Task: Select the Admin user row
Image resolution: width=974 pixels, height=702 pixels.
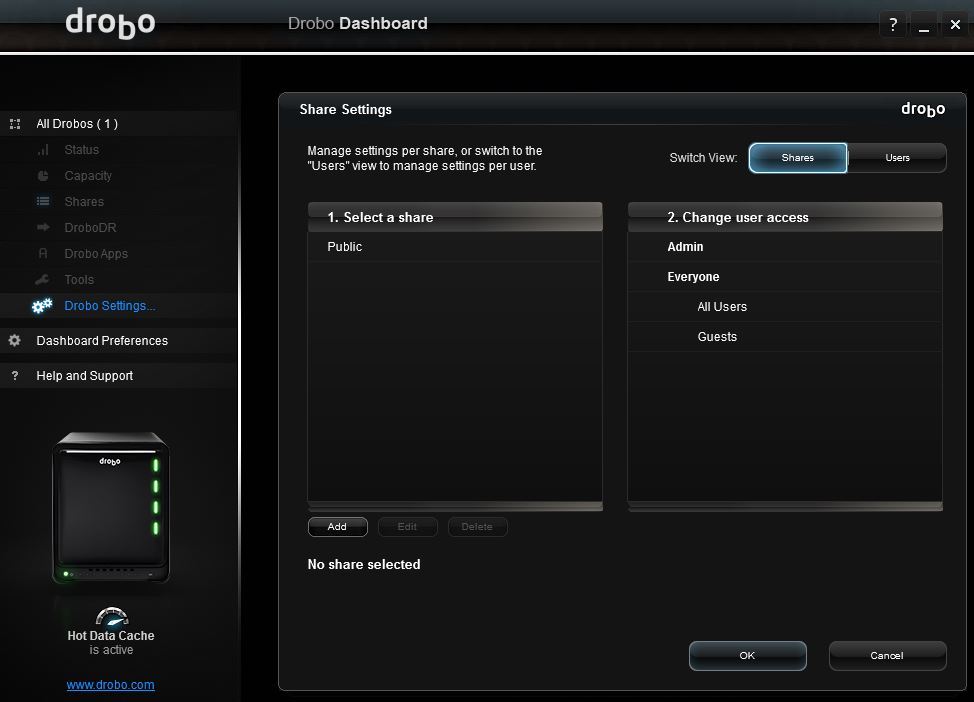Action: (785, 247)
